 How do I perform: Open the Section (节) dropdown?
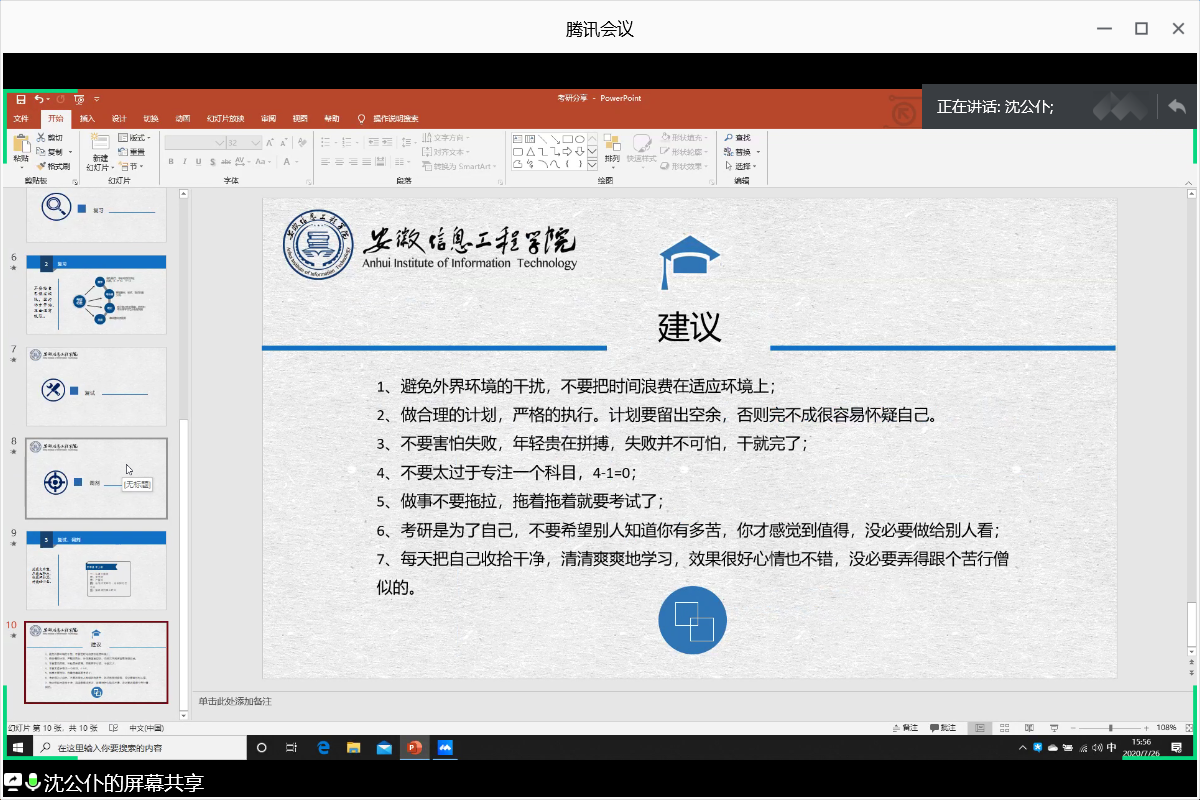(130, 166)
